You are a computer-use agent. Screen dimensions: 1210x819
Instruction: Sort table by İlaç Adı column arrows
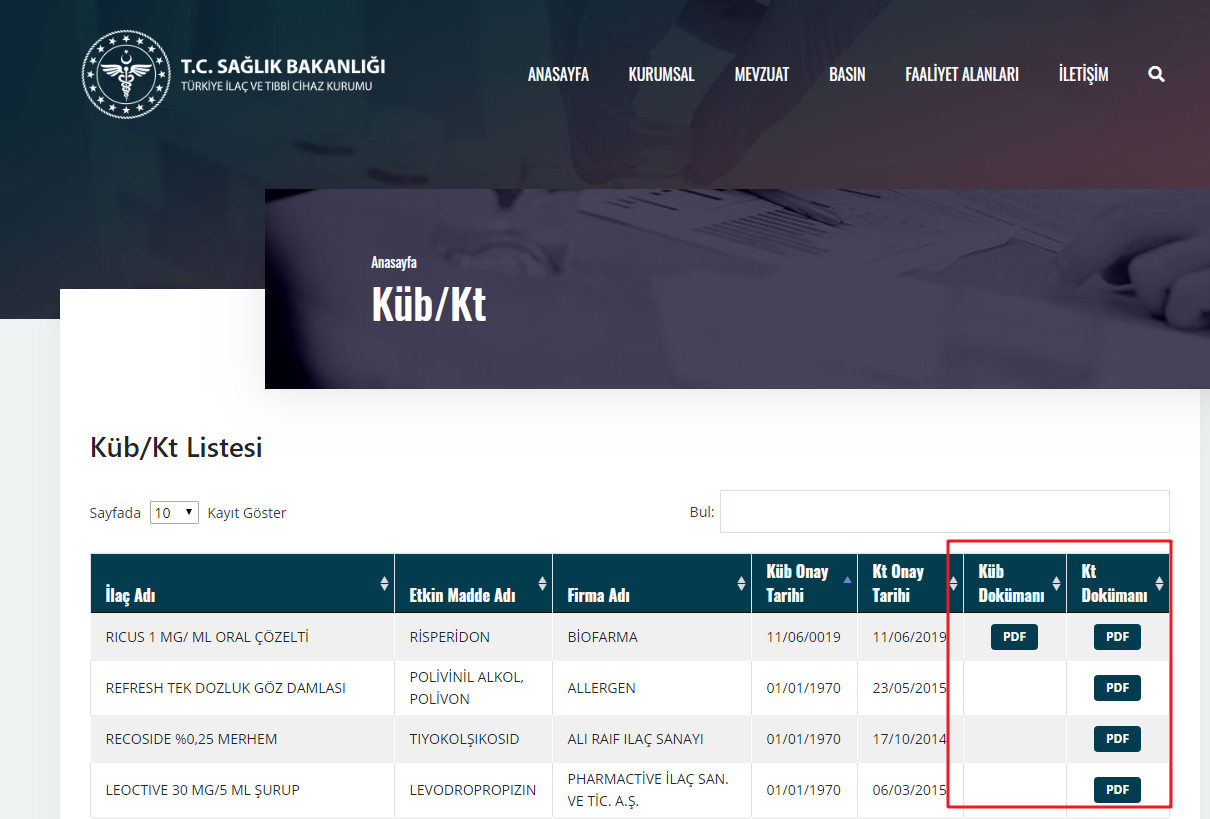point(385,583)
